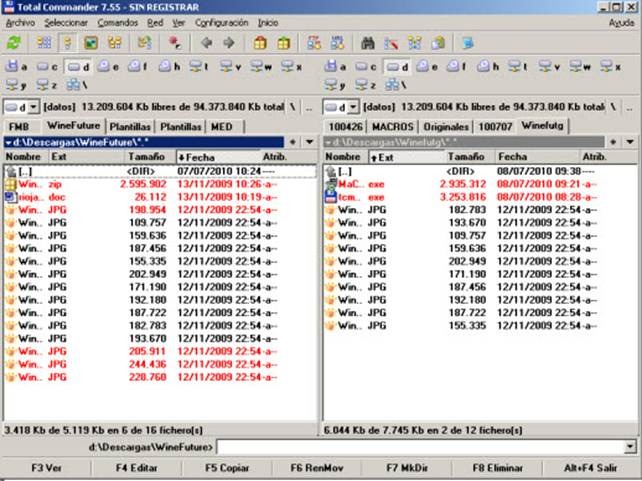
Task: Select drive d in left drive bar
Action: [x=78, y=66]
